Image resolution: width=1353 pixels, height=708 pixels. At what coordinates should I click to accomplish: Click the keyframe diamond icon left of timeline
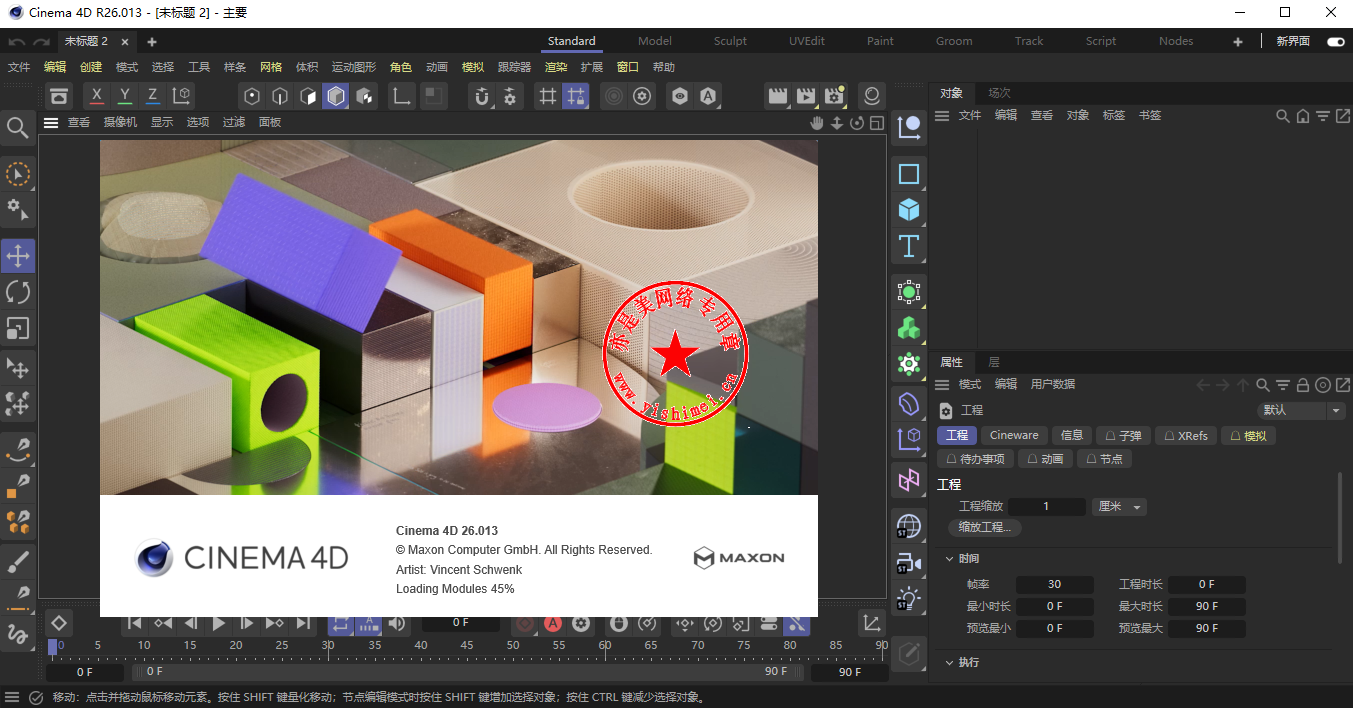point(59,623)
